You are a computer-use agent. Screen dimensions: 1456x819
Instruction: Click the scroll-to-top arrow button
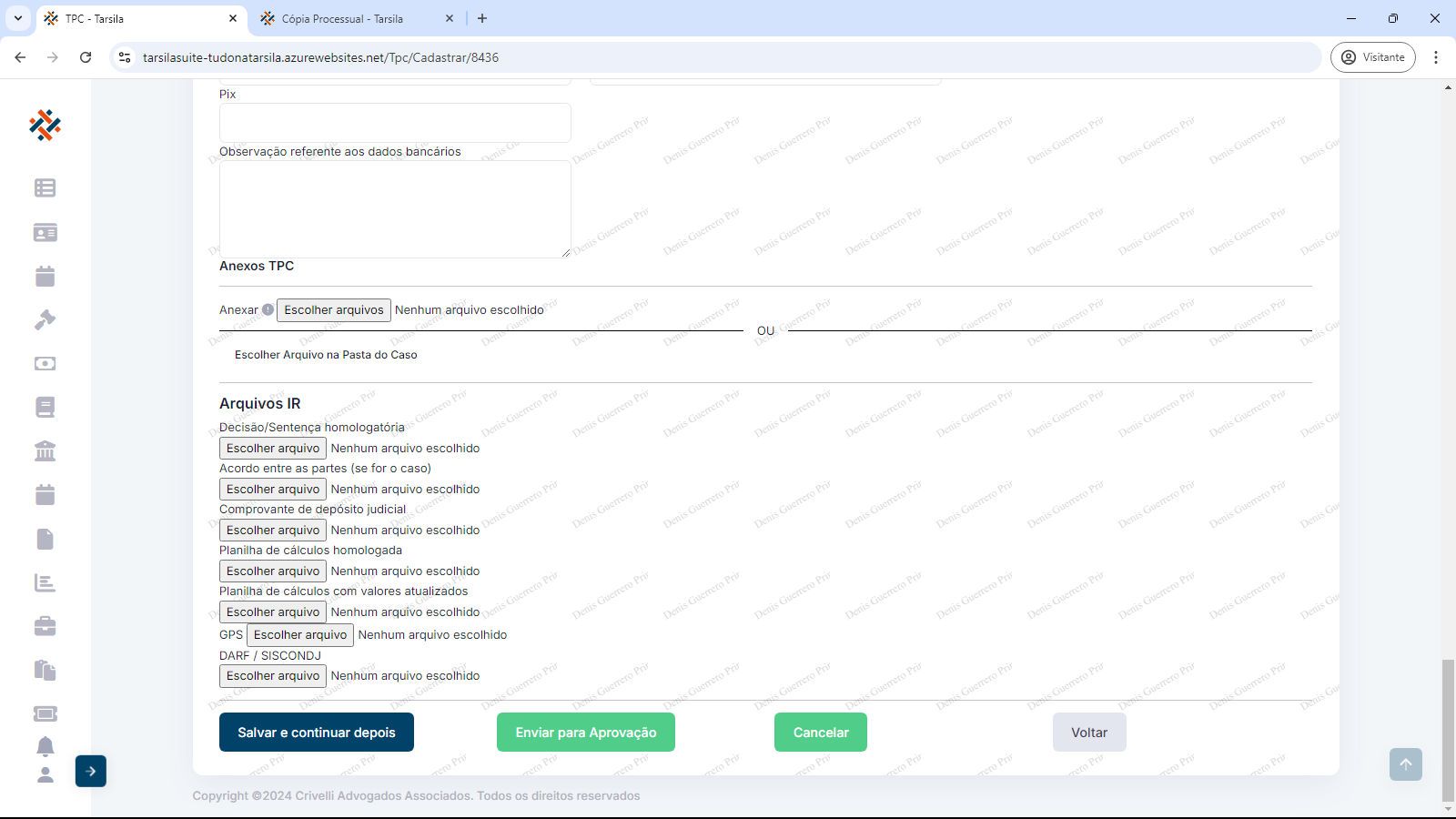pyautogui.click(x=1405, y=764)
